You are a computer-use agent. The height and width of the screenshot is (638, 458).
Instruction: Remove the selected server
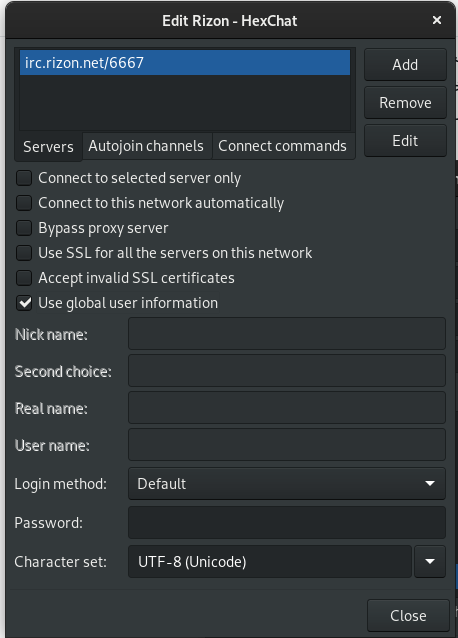[405, 103]
